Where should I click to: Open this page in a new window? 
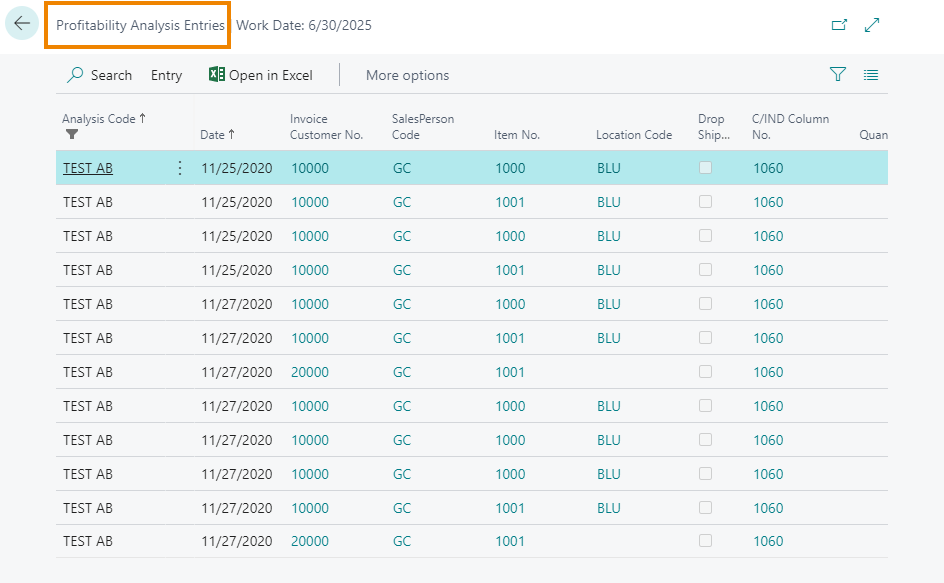(839, 25)
